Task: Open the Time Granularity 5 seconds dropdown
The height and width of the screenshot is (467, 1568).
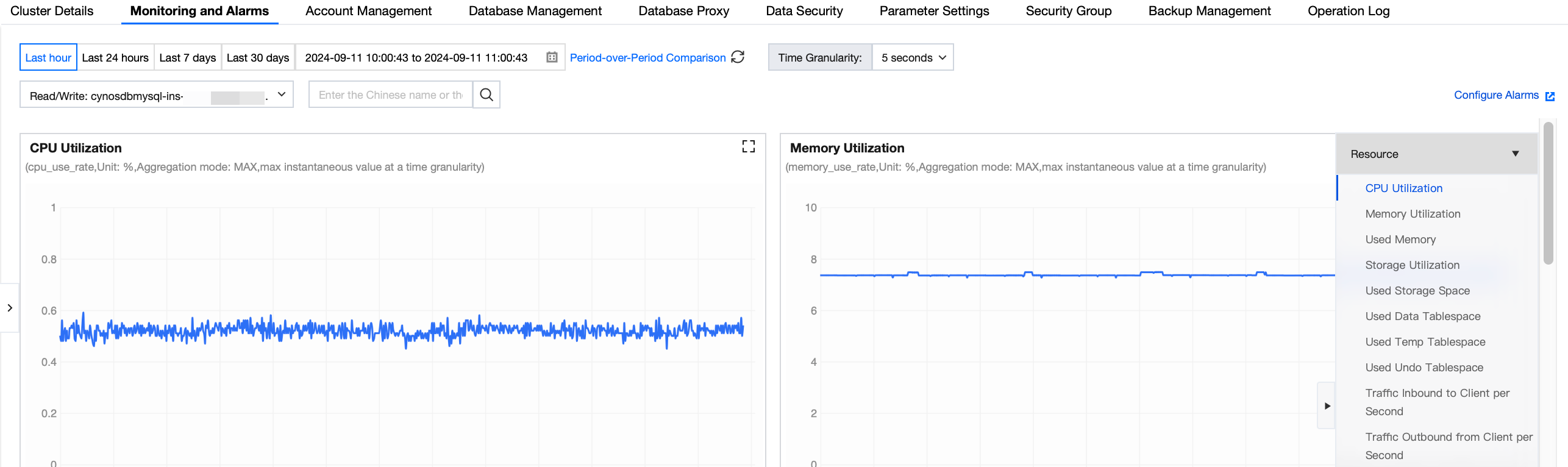Action: [913, 57]
